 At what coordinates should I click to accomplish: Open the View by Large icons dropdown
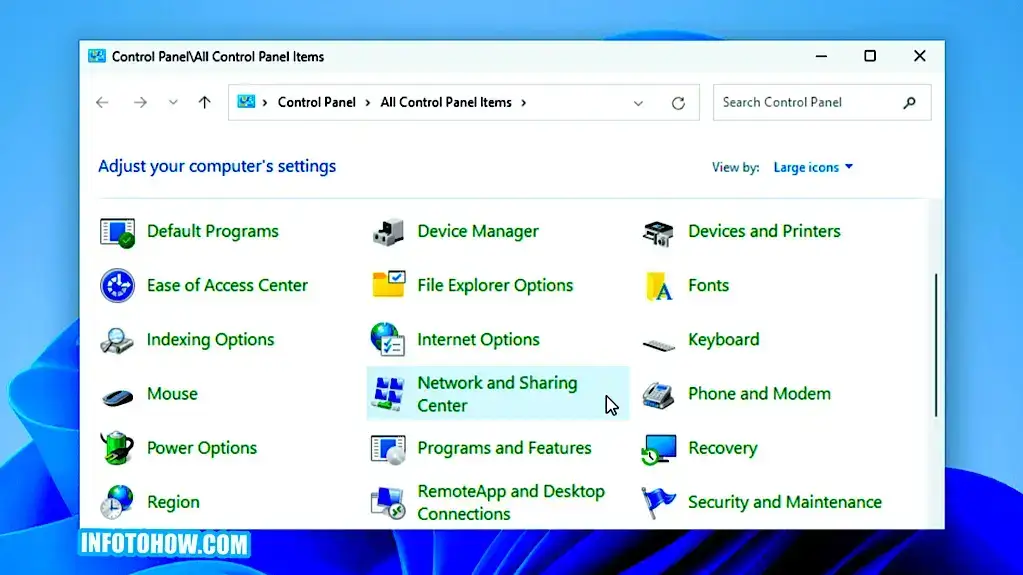pos(813,167)
